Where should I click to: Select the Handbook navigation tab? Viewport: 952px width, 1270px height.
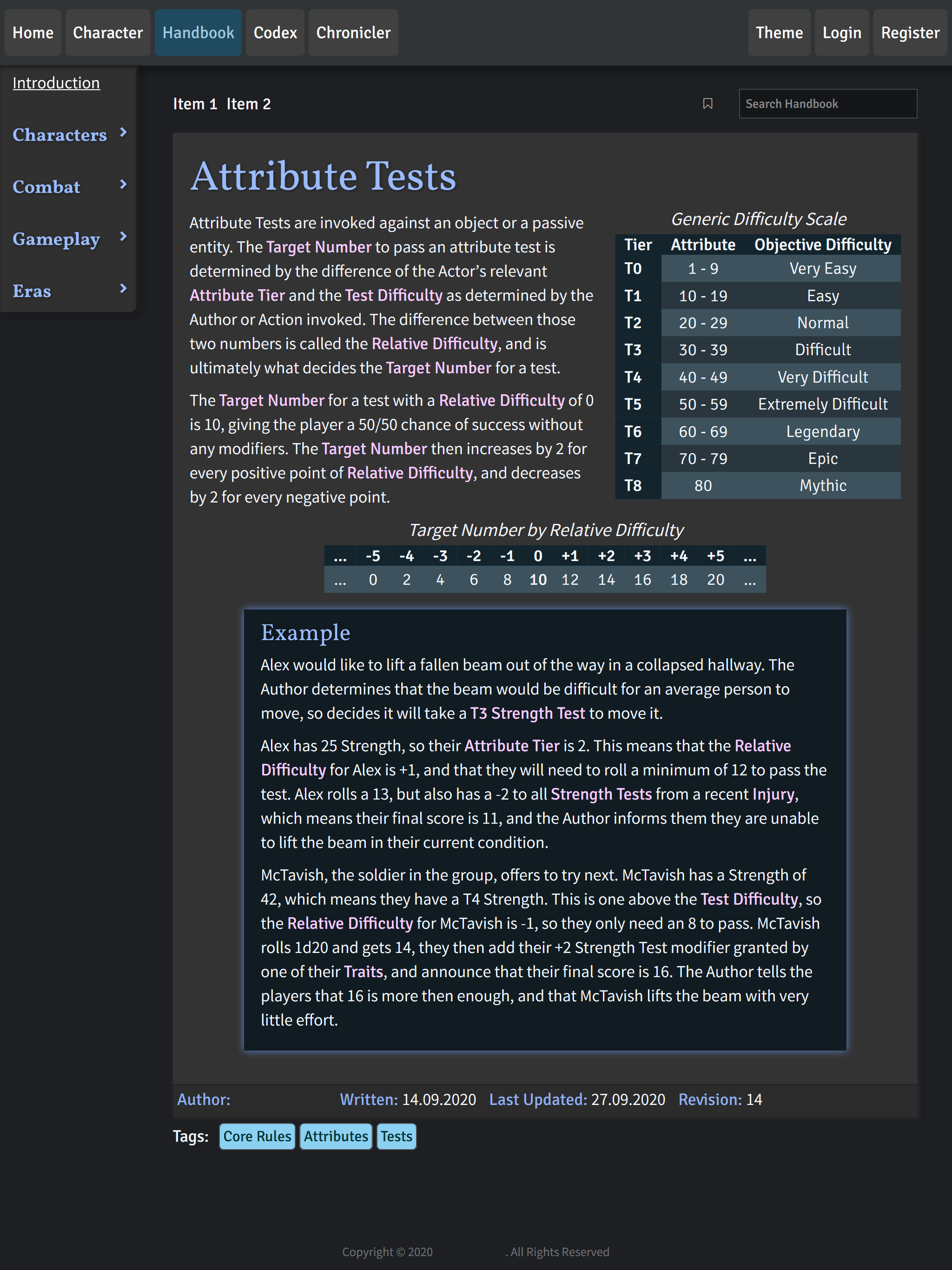(x=198, y=33)
